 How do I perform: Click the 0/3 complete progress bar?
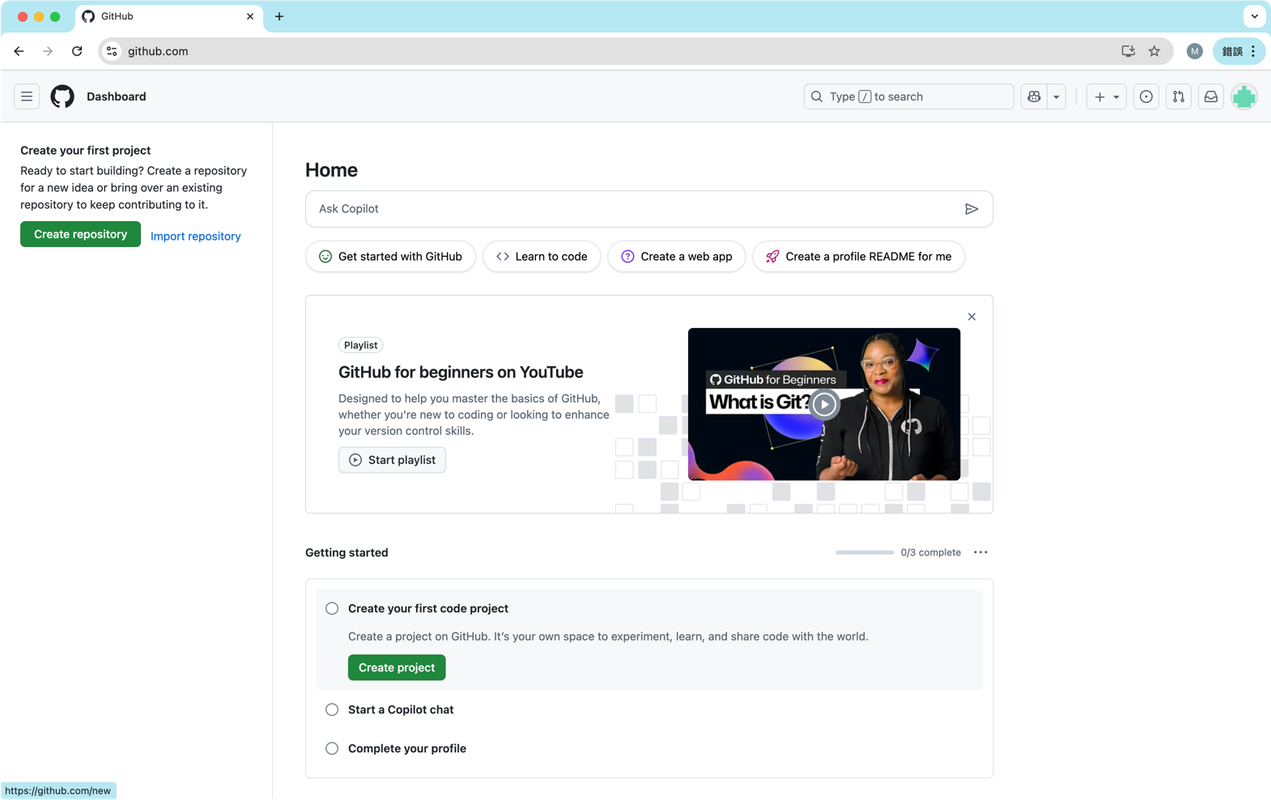point(865,552)
